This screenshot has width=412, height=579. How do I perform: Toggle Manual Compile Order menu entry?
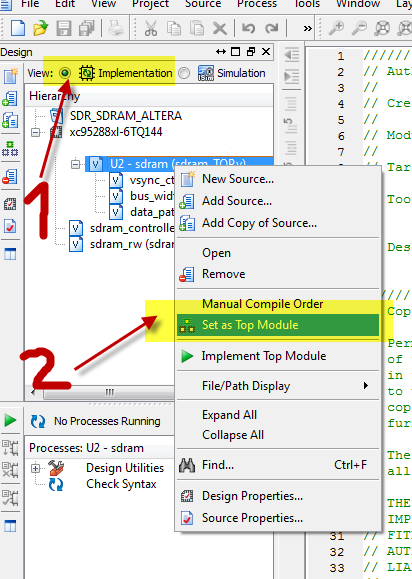(x=278, y=304)
